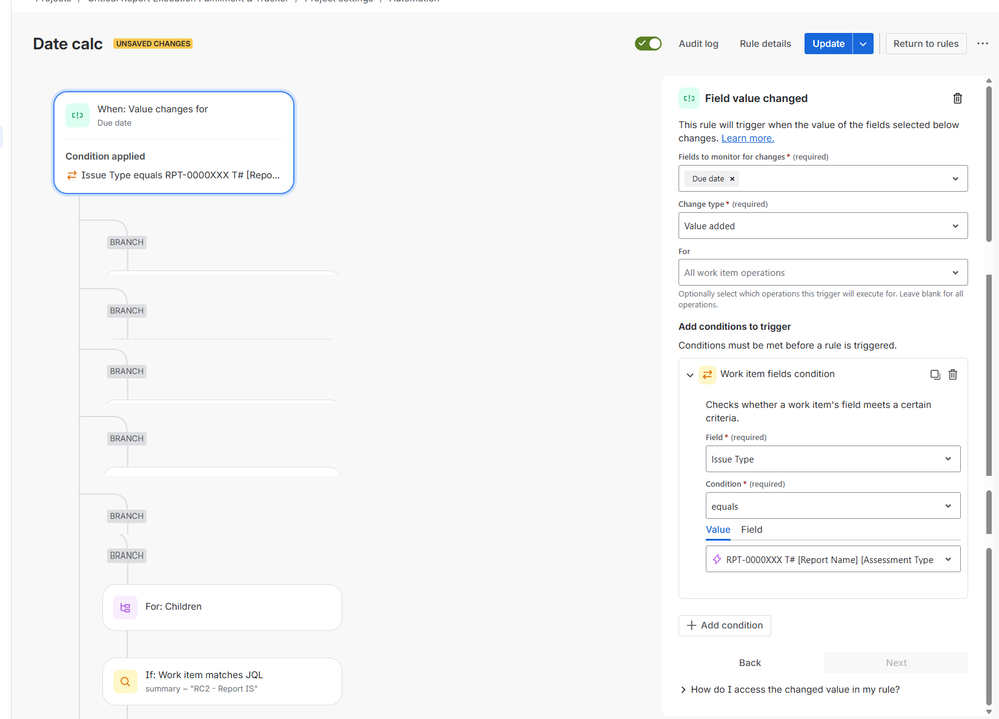Click Add condition button
This screenshot has height=719, width=999.
(724, 625)
